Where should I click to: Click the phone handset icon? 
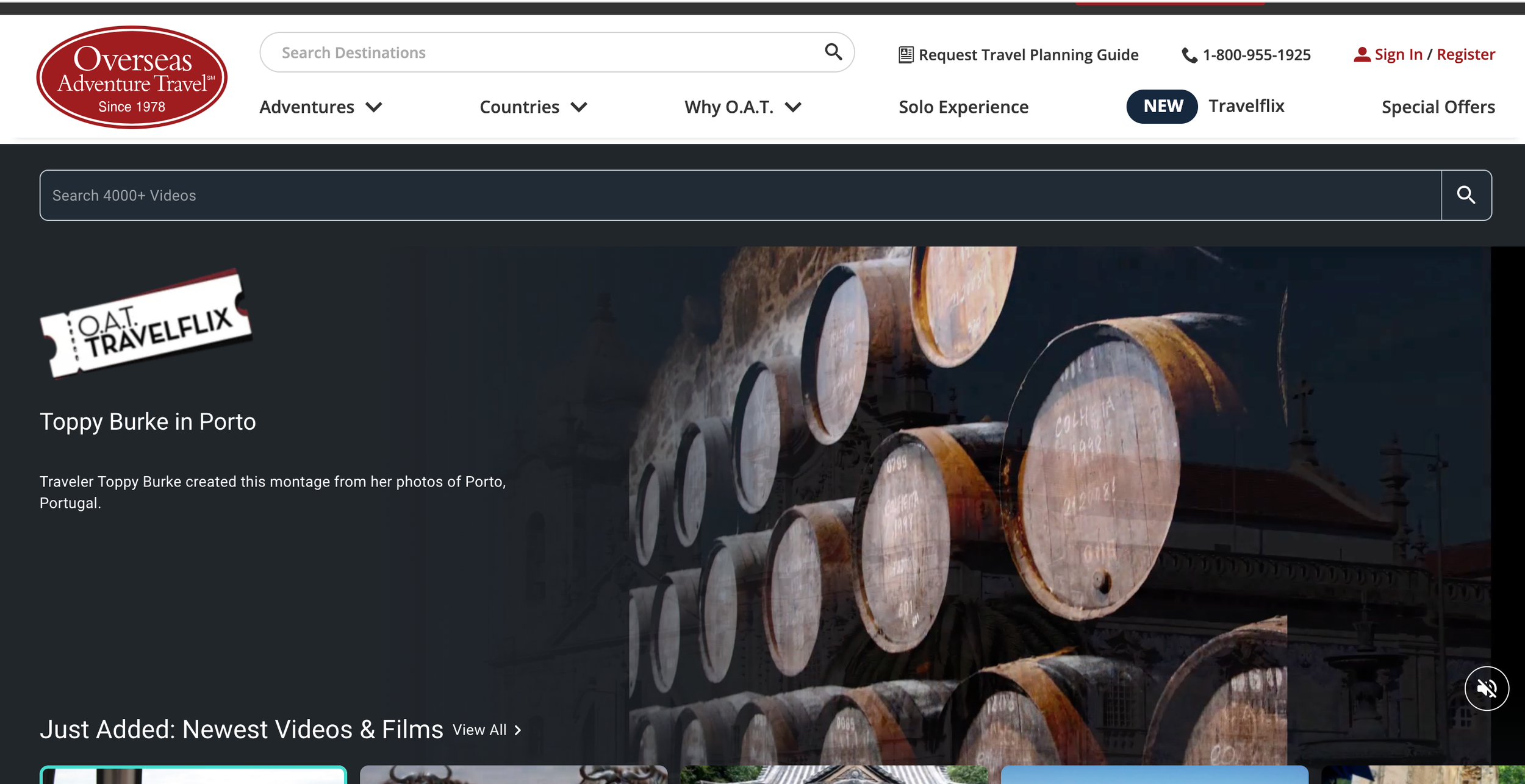click(x=1189, y=55)
